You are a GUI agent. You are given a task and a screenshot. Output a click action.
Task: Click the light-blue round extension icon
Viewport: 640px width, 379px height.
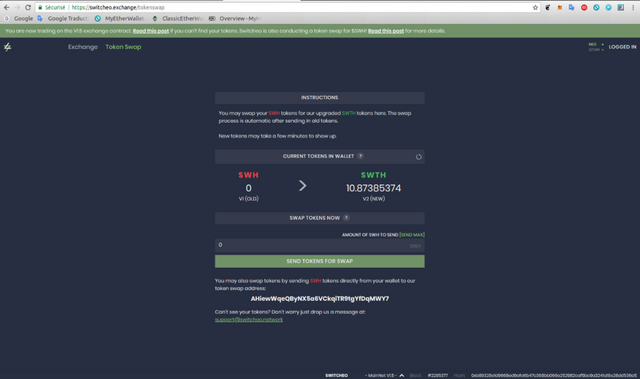(x=609, y=7)
